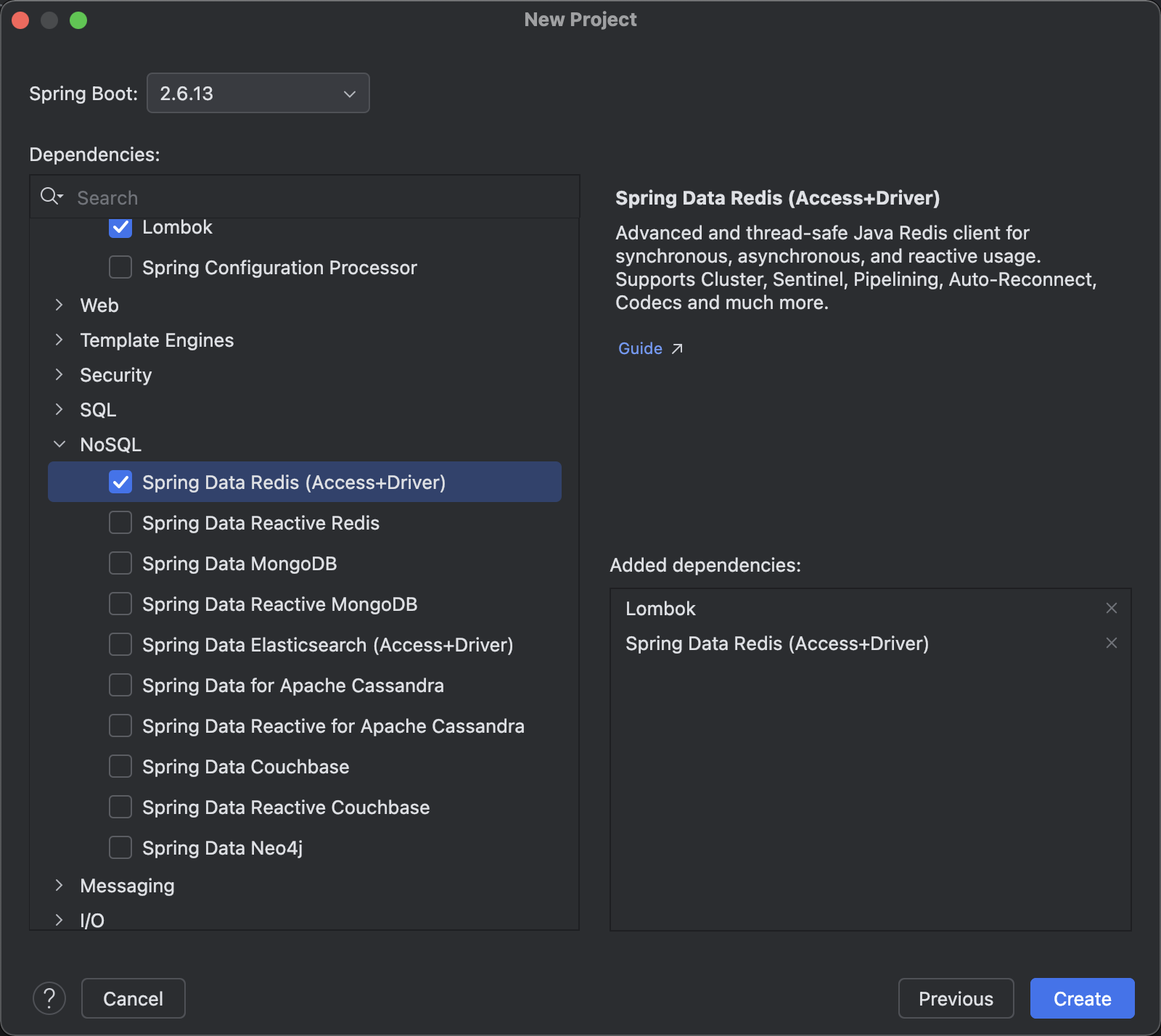Remove Spring Data Redis from added dependencies
This screenshot has height=1036, width=1161.
tap(1111, 643)
